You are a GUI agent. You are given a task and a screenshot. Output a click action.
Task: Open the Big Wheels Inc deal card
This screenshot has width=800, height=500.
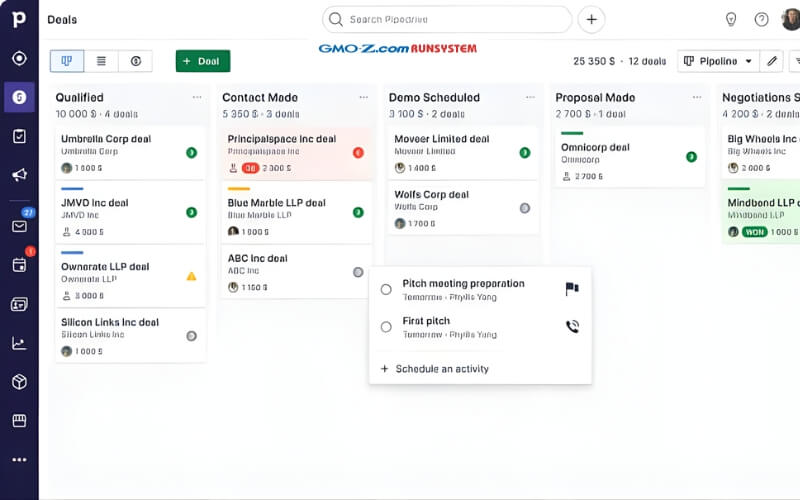(761, 153)
